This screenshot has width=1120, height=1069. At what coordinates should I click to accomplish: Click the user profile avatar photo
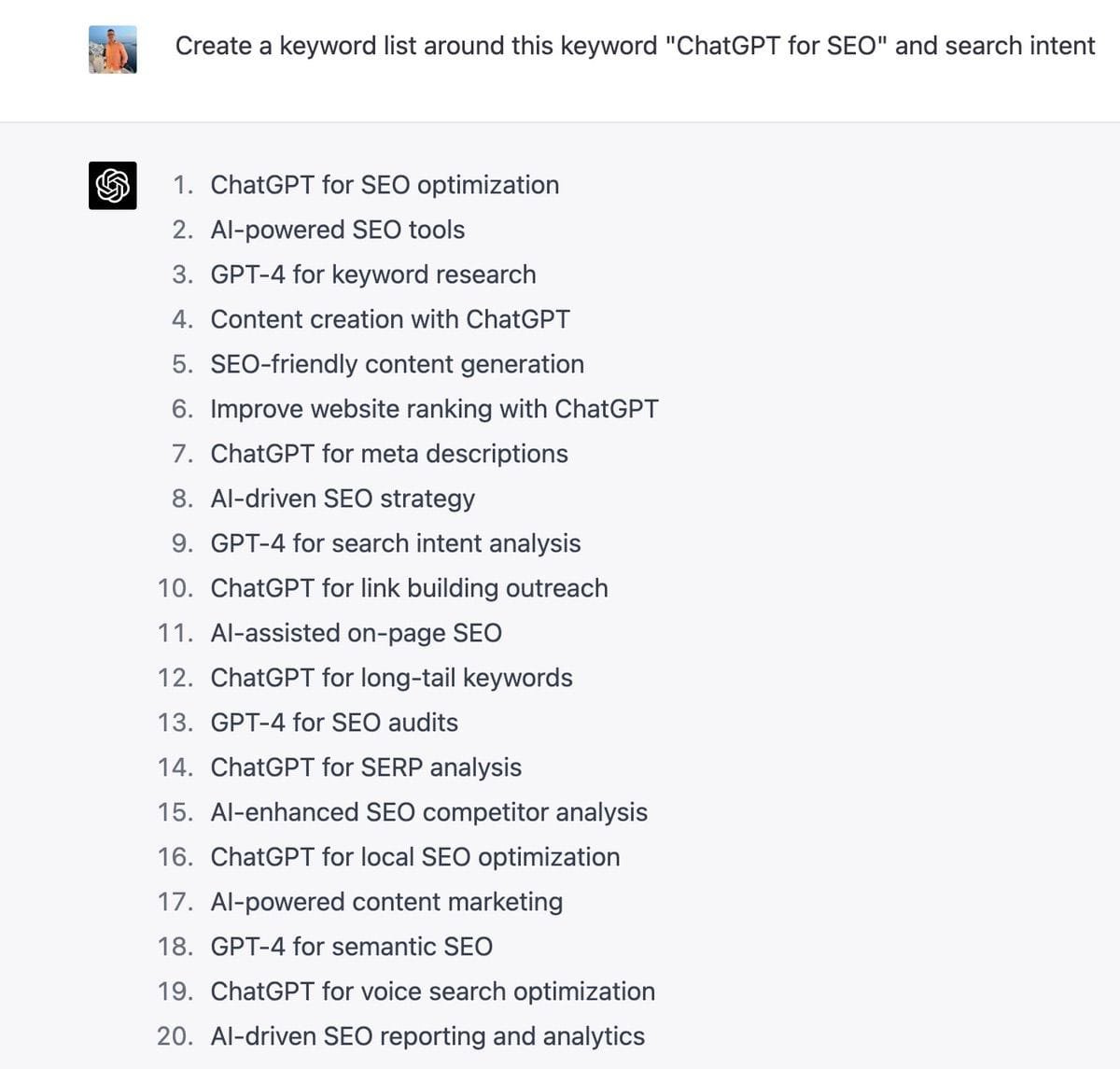[x=113, y=49]
